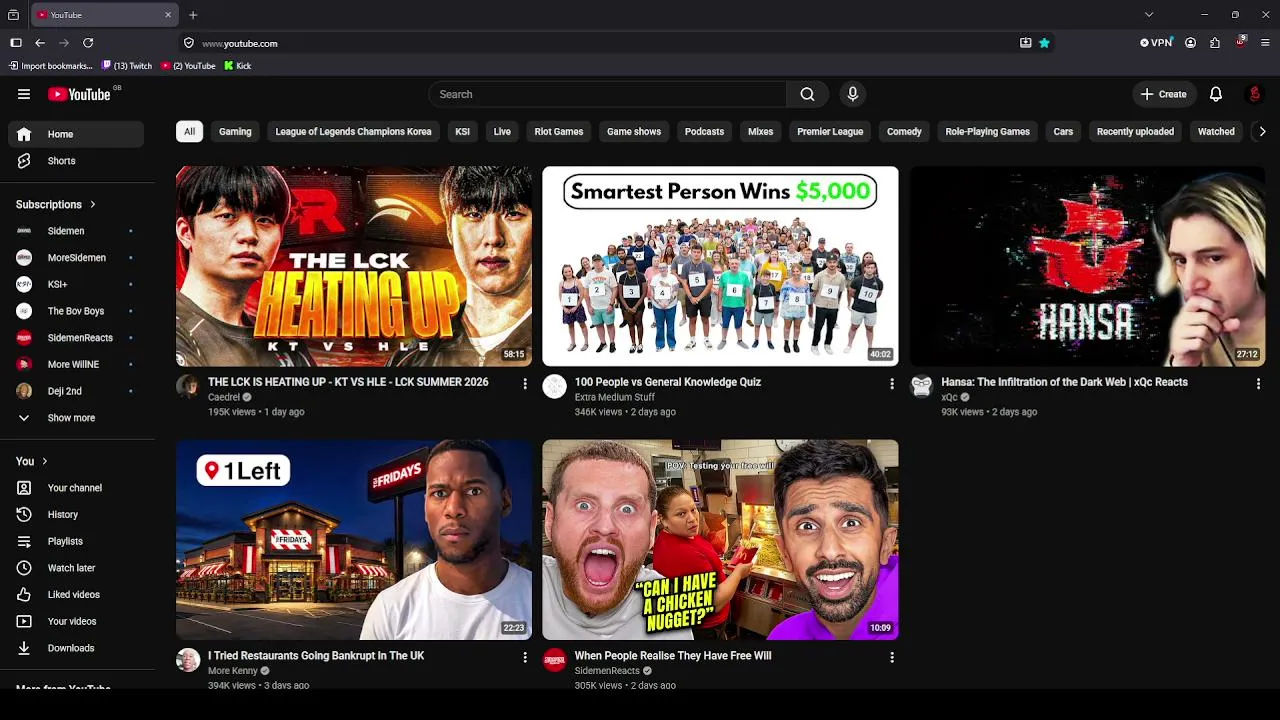Start voice search with the microphone icon
The height and width of the screenshot is (720, 1280).
coord(852,94)
